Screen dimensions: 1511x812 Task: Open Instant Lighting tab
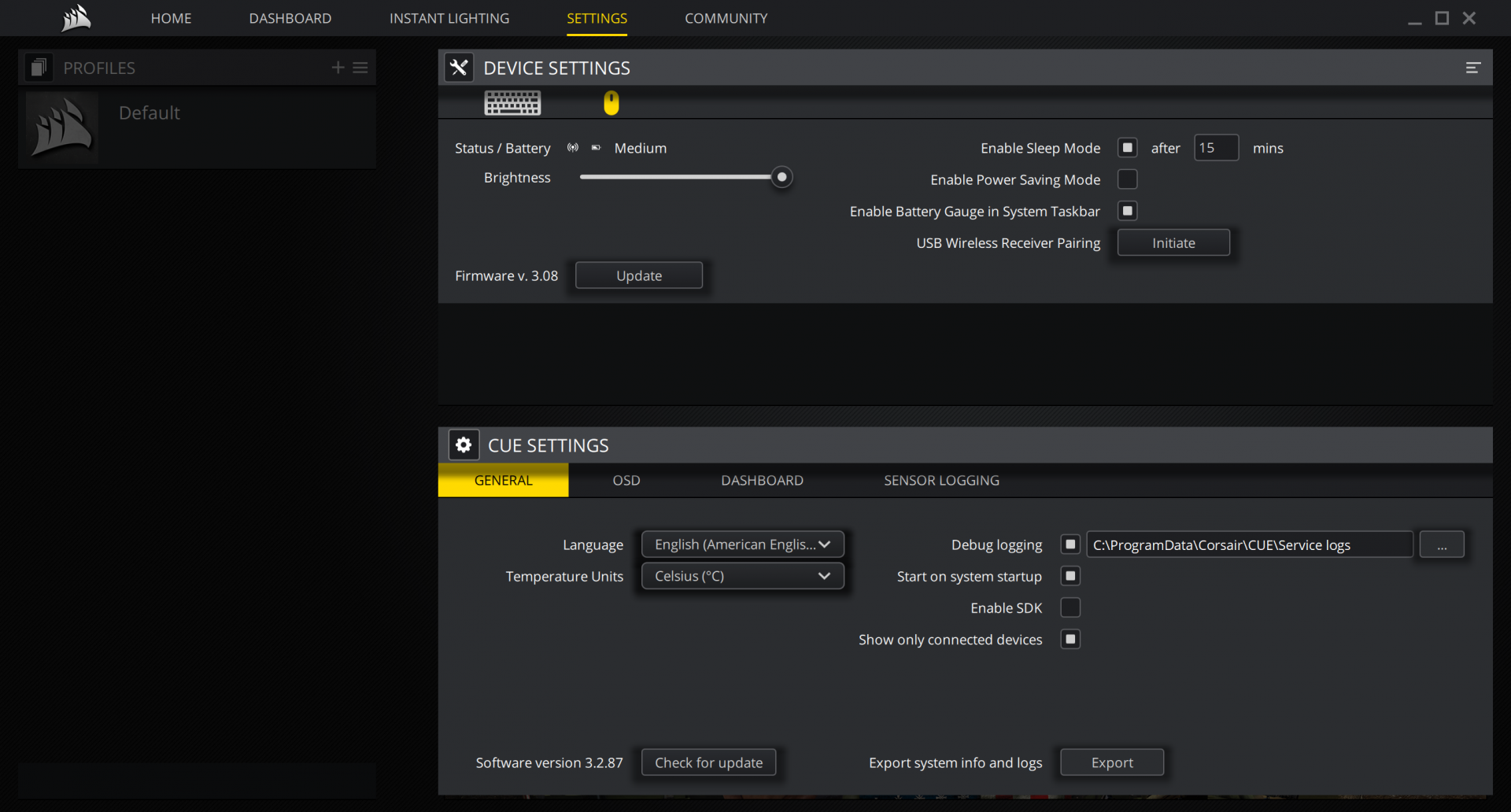click(449, 18)
